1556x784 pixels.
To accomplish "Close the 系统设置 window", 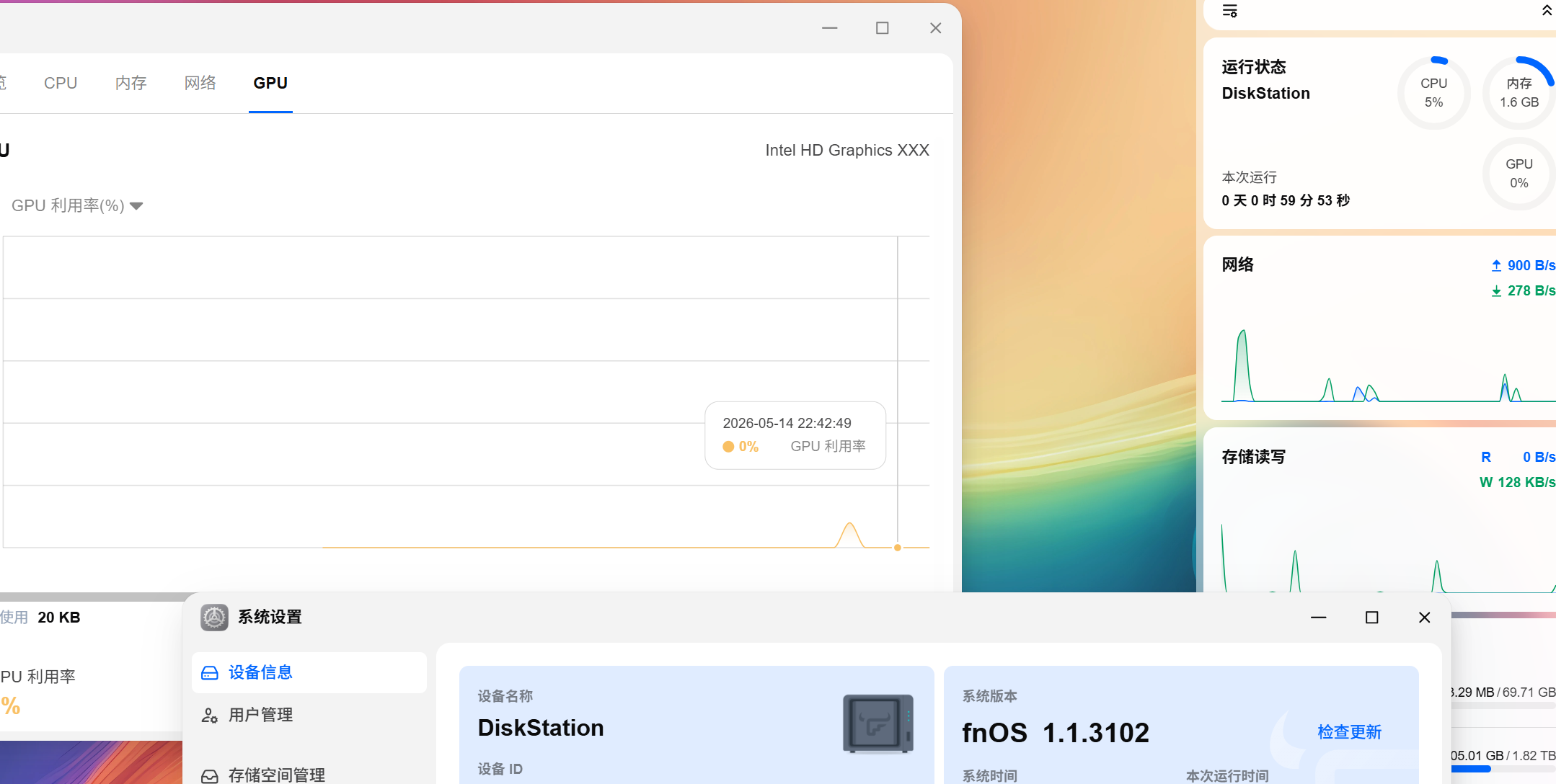I will (x=1425, y=618).
